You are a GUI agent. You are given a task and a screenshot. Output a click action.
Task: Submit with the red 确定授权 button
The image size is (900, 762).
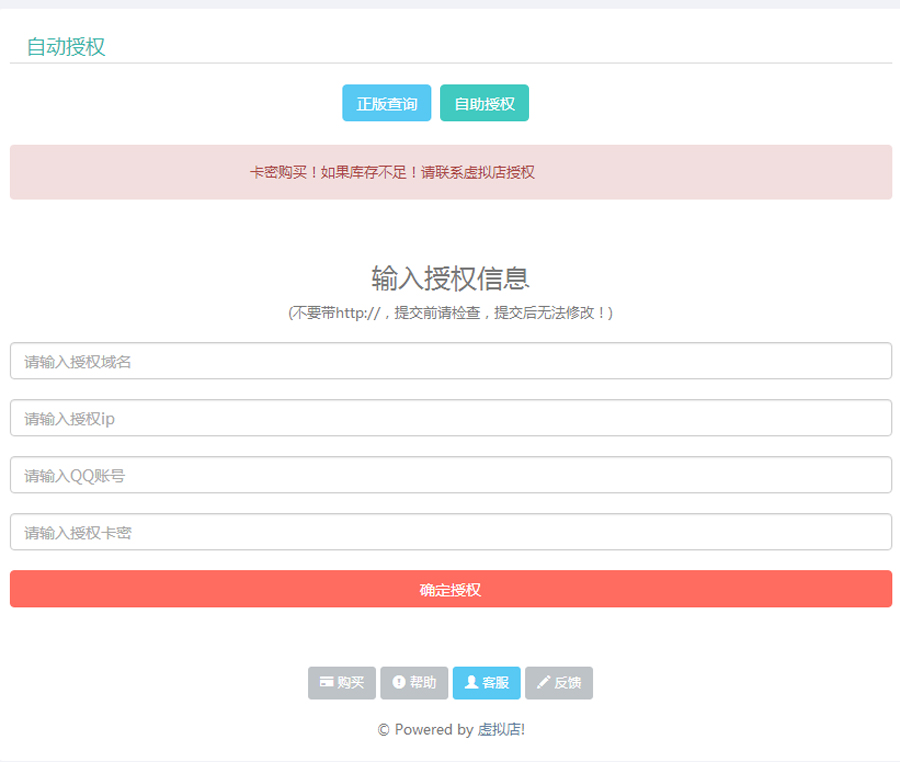[x=450, y=589]
